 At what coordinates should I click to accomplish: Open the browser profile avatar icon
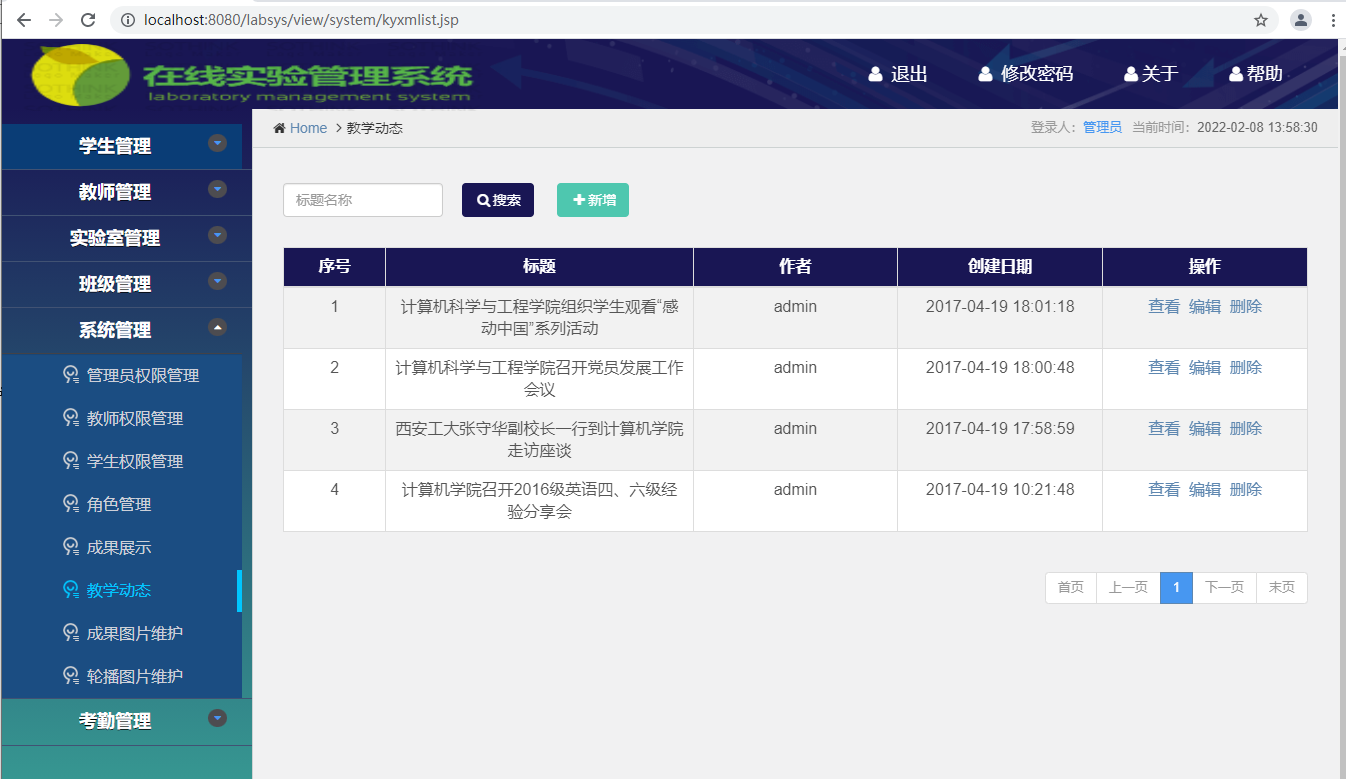click(1300, 20)
